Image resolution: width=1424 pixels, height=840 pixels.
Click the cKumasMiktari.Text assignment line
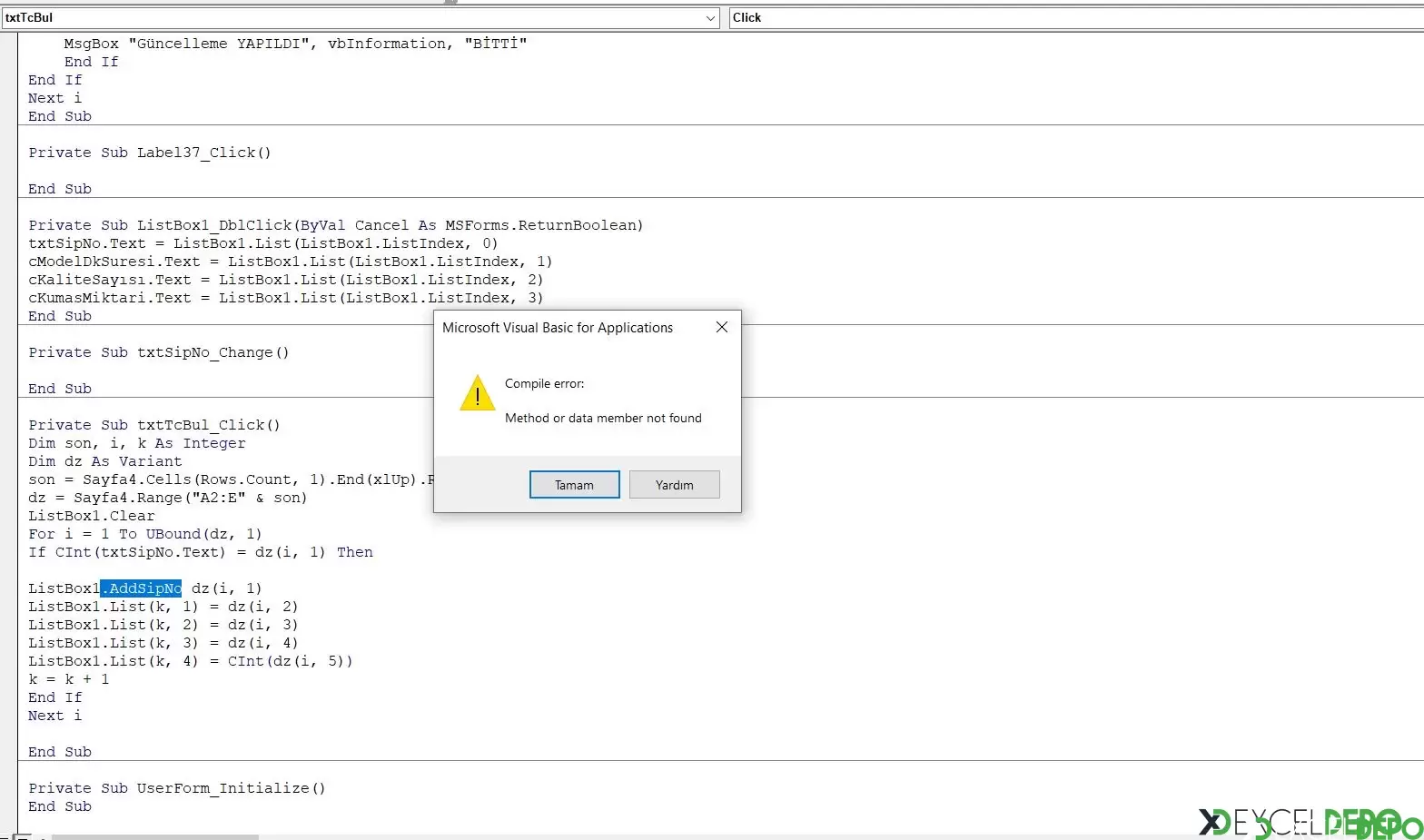point(286,298)
